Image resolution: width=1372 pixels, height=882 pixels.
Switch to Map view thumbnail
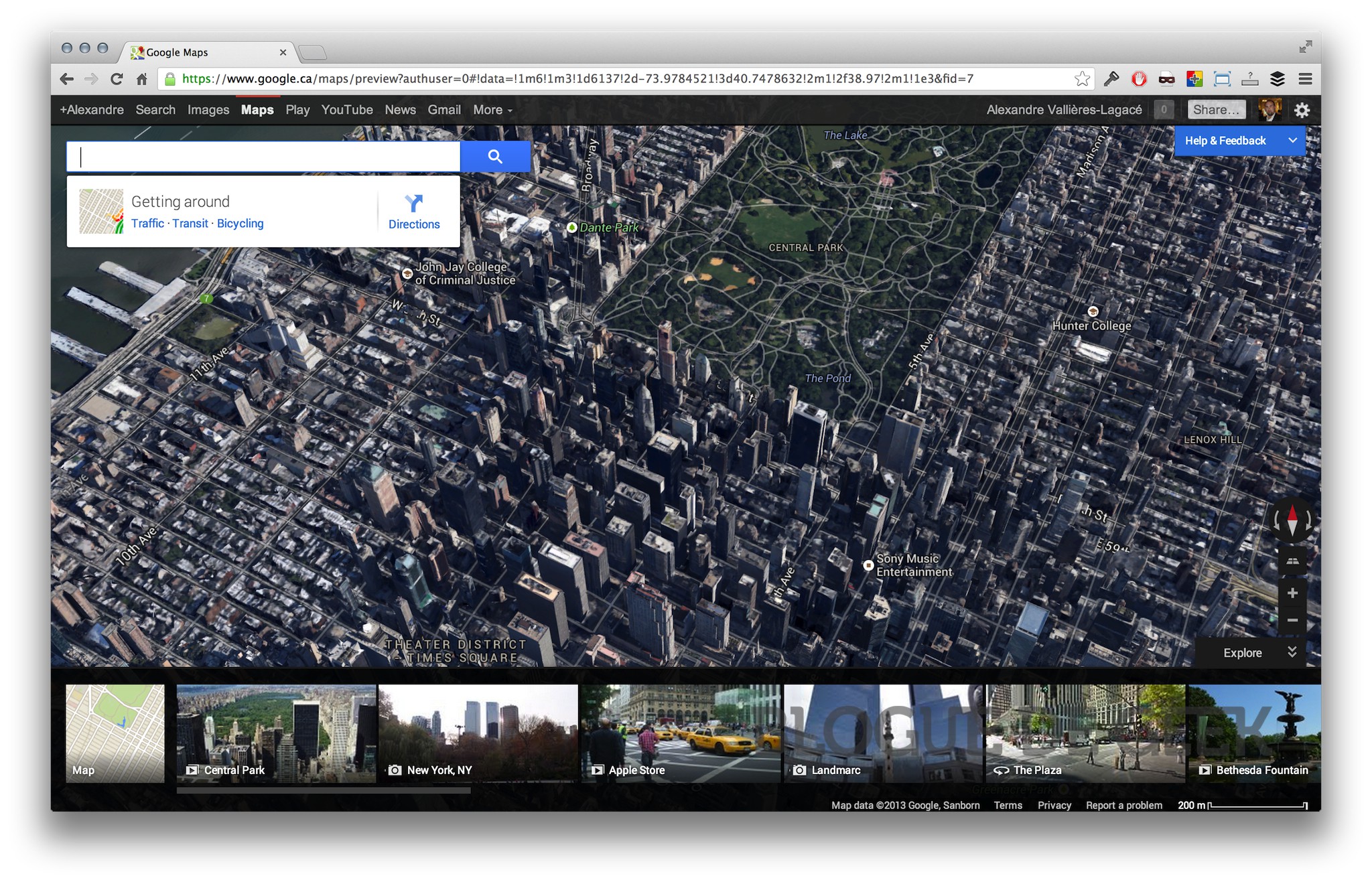point(115,733)
